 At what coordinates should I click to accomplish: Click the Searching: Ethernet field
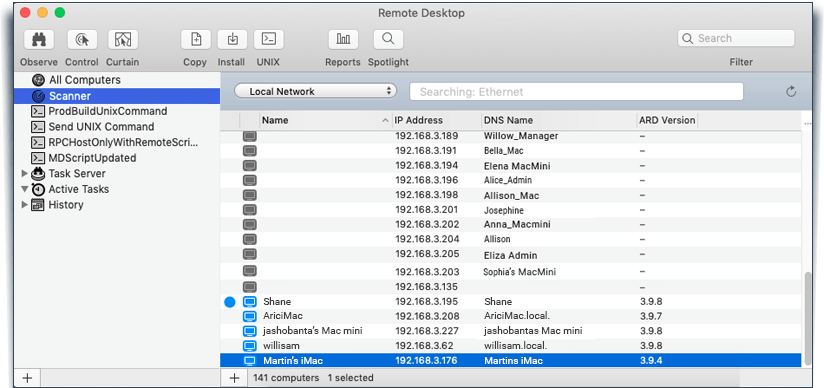[576, 91]
